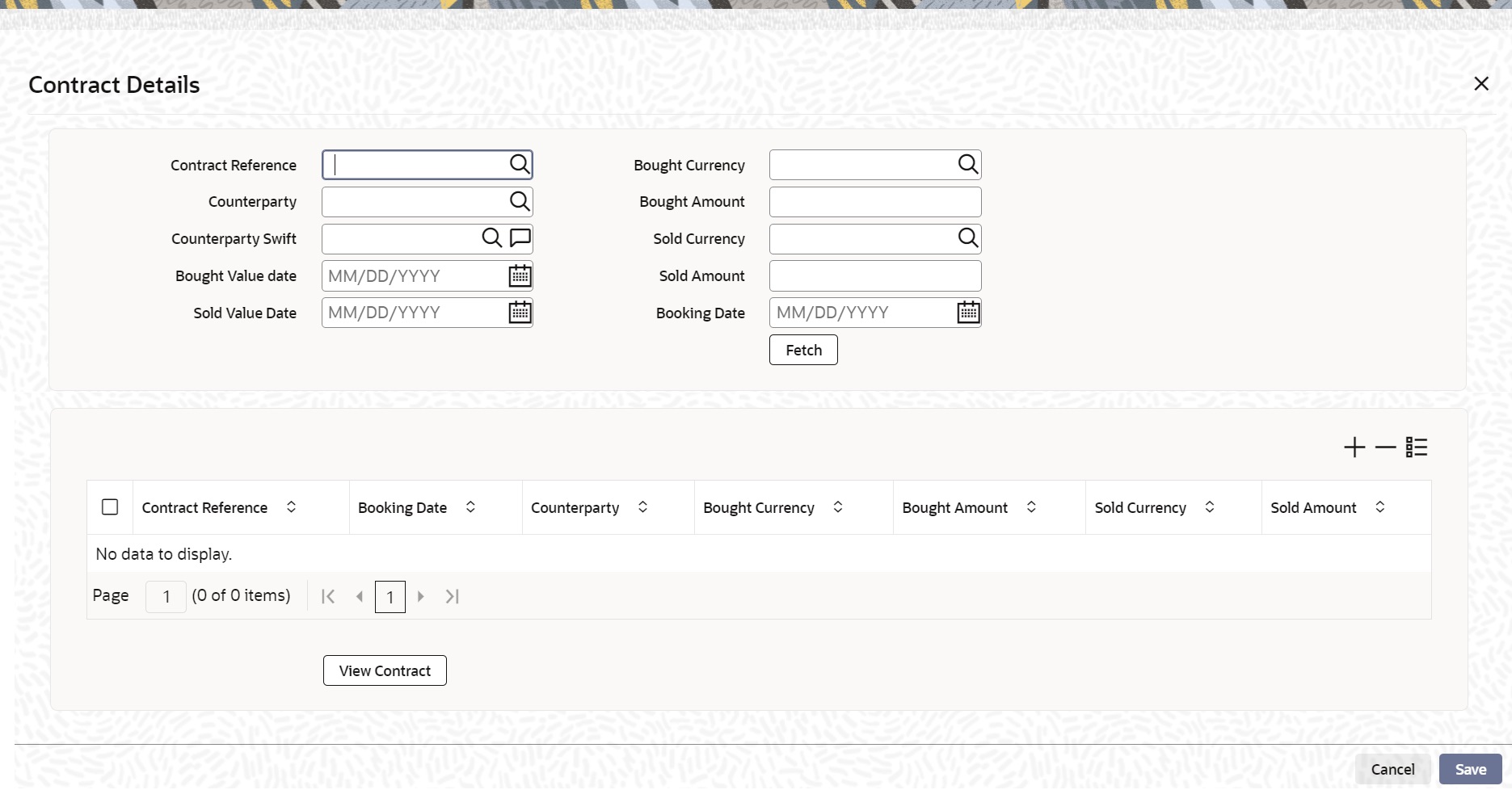Viewport: 1512px width, 790px height.
Task: Add a new row with plus icon
Action: (x=1354, y=448)
